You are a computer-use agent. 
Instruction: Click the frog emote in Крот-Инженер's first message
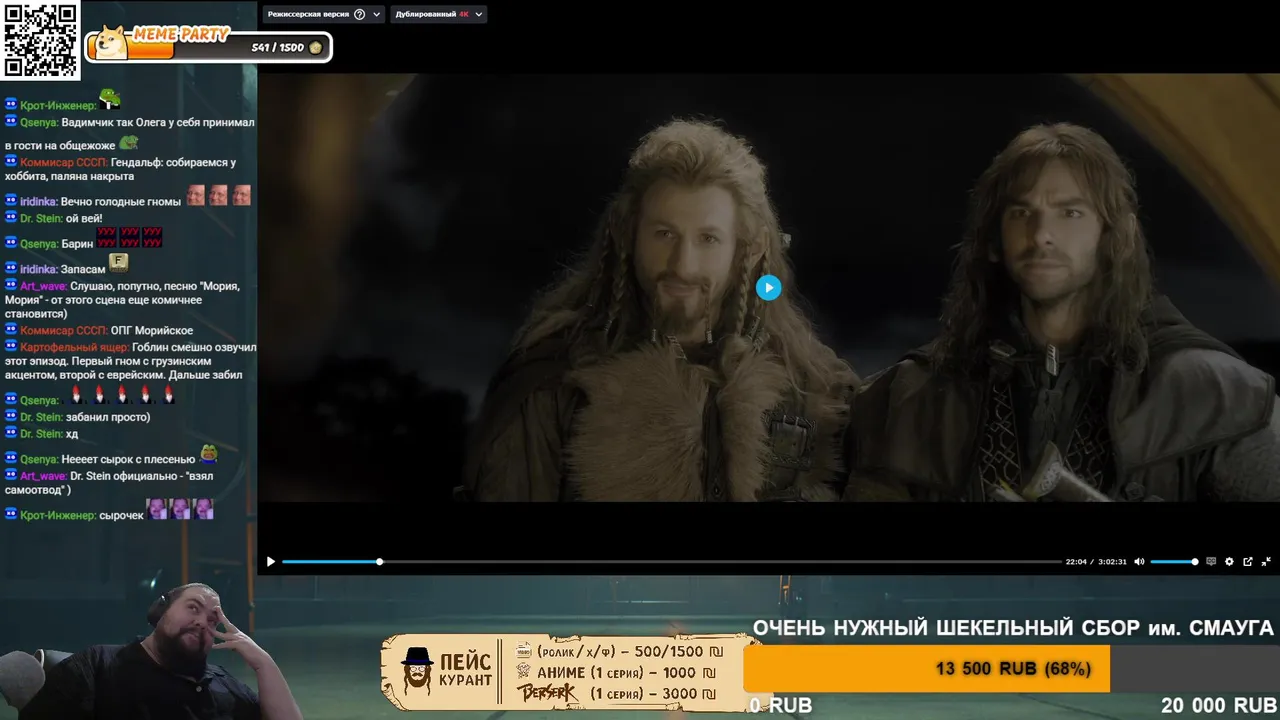[x=110, y=99]
